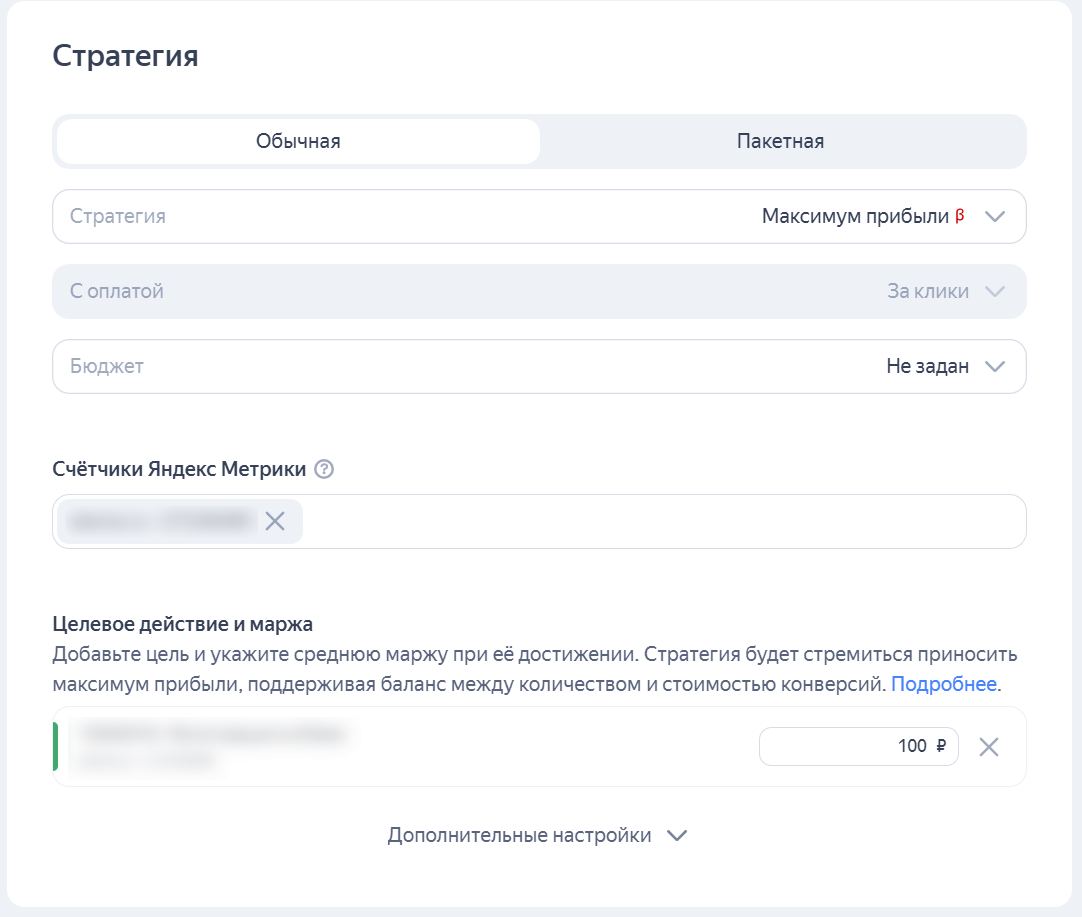Click the disabled chevron on С оплатой field
Screen dimensions: 1082x917
[x=995, y=291]
